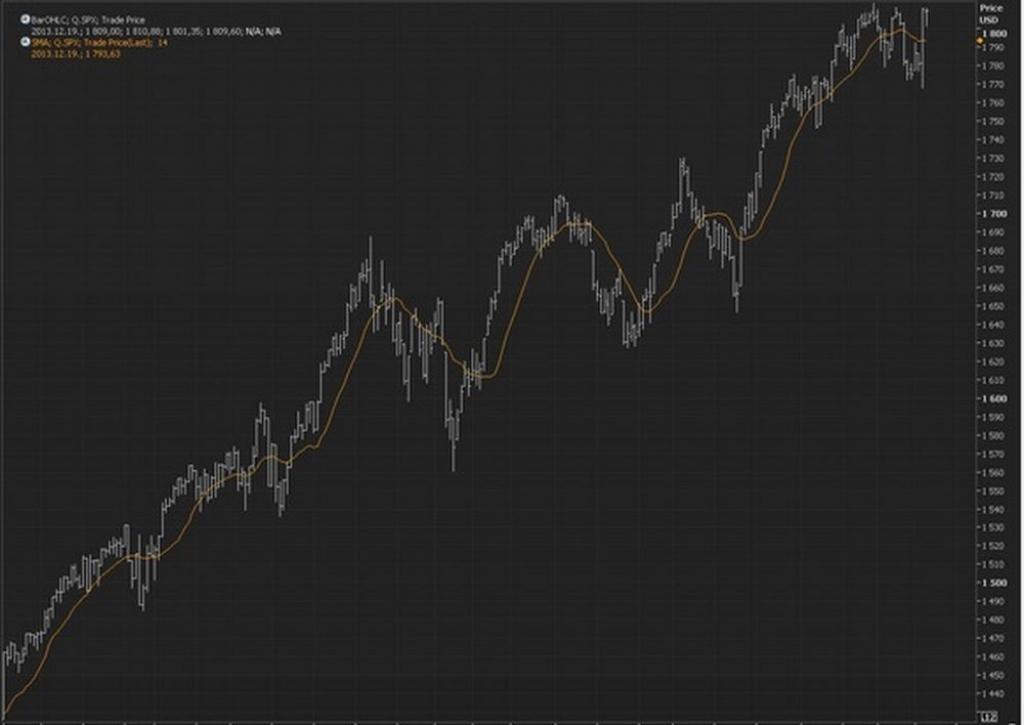Select the orange SMA marker on price axis

tap(979, 40)
